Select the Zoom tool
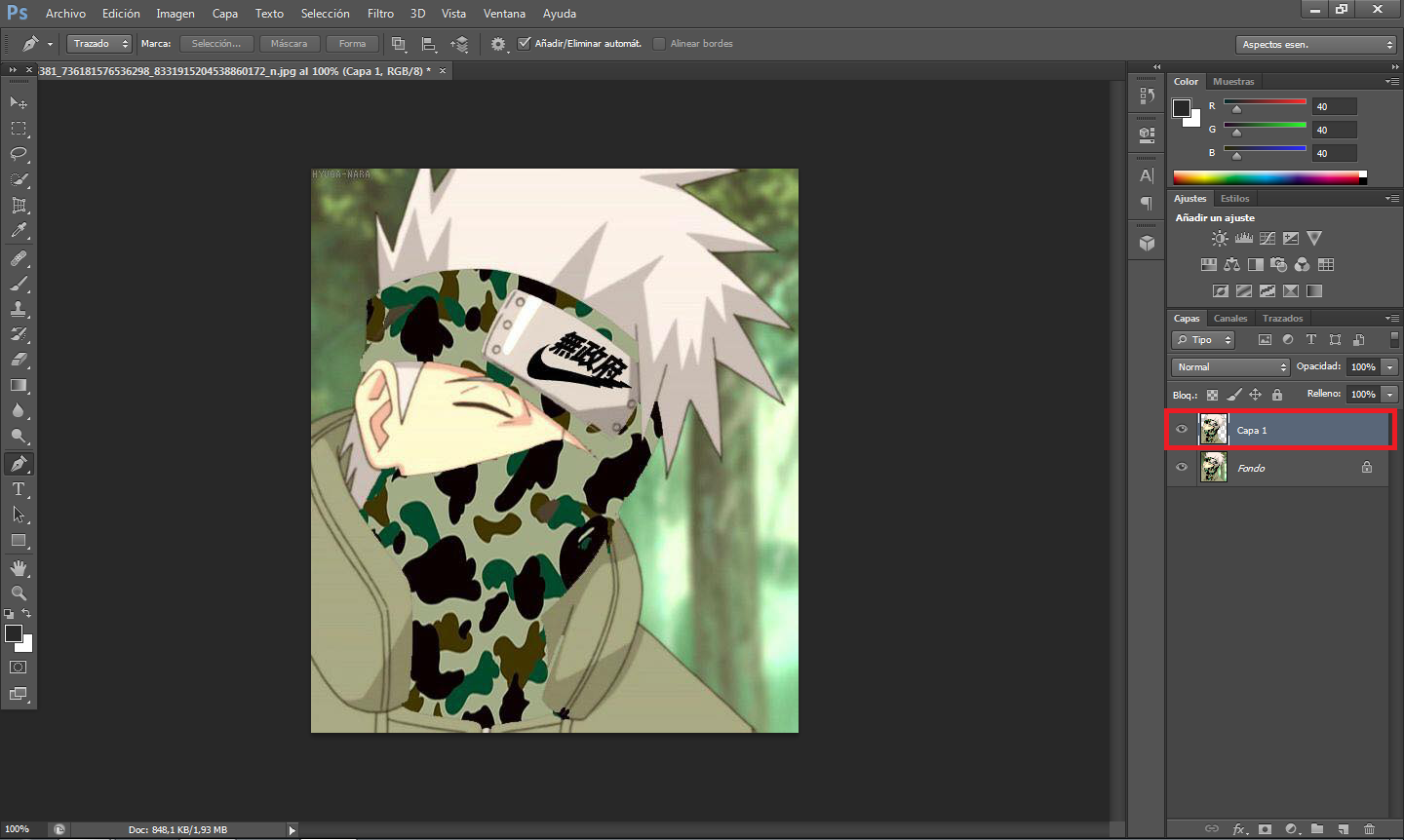Image resolution: width=1404 pixels, height=840 pixels. 19,592
